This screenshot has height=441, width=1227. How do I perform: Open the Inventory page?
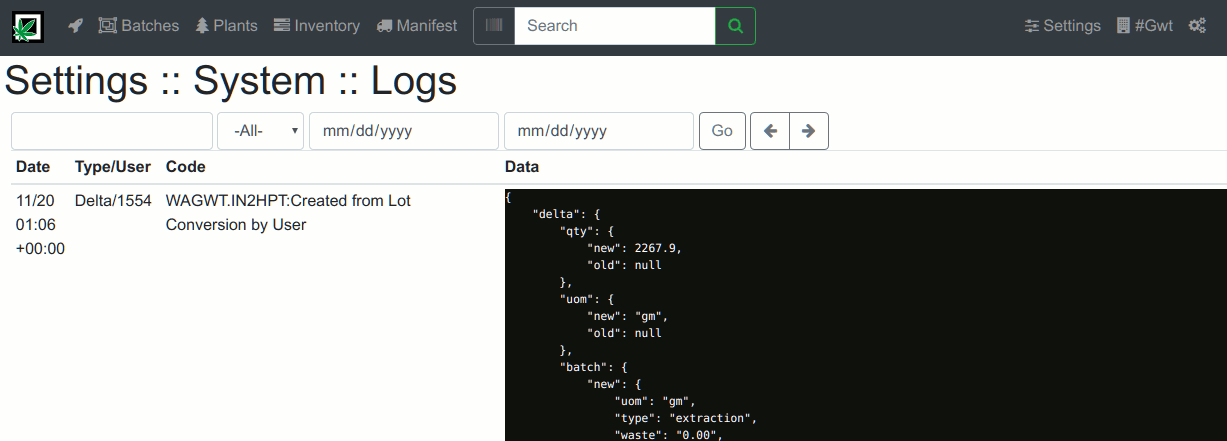pos(316,26)
